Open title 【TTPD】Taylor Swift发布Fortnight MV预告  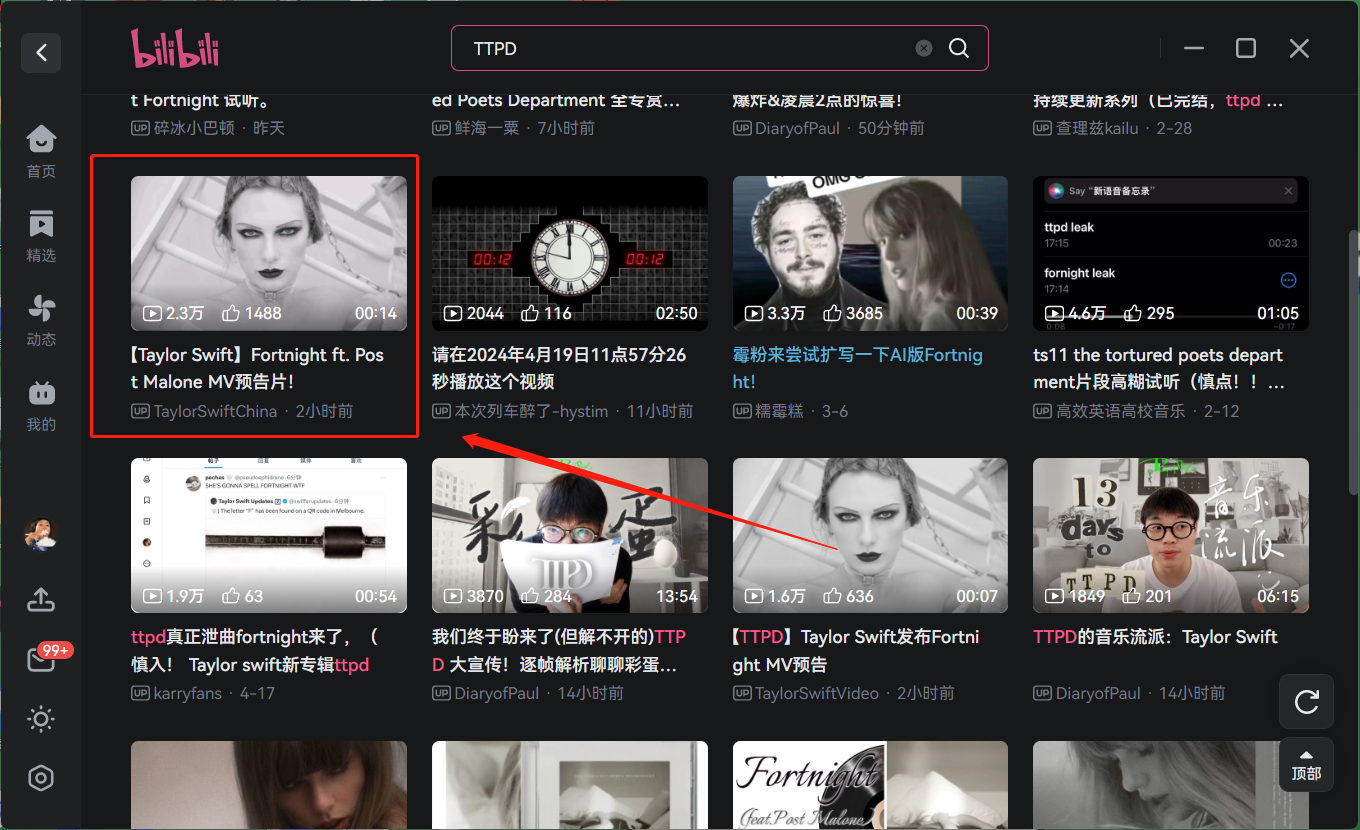pyautogui.click(x=856, y=650)
